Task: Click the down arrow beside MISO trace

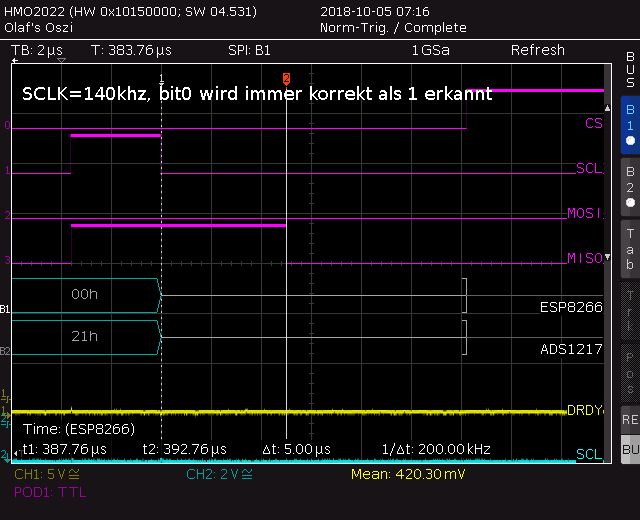Action: tap(607, 257)
